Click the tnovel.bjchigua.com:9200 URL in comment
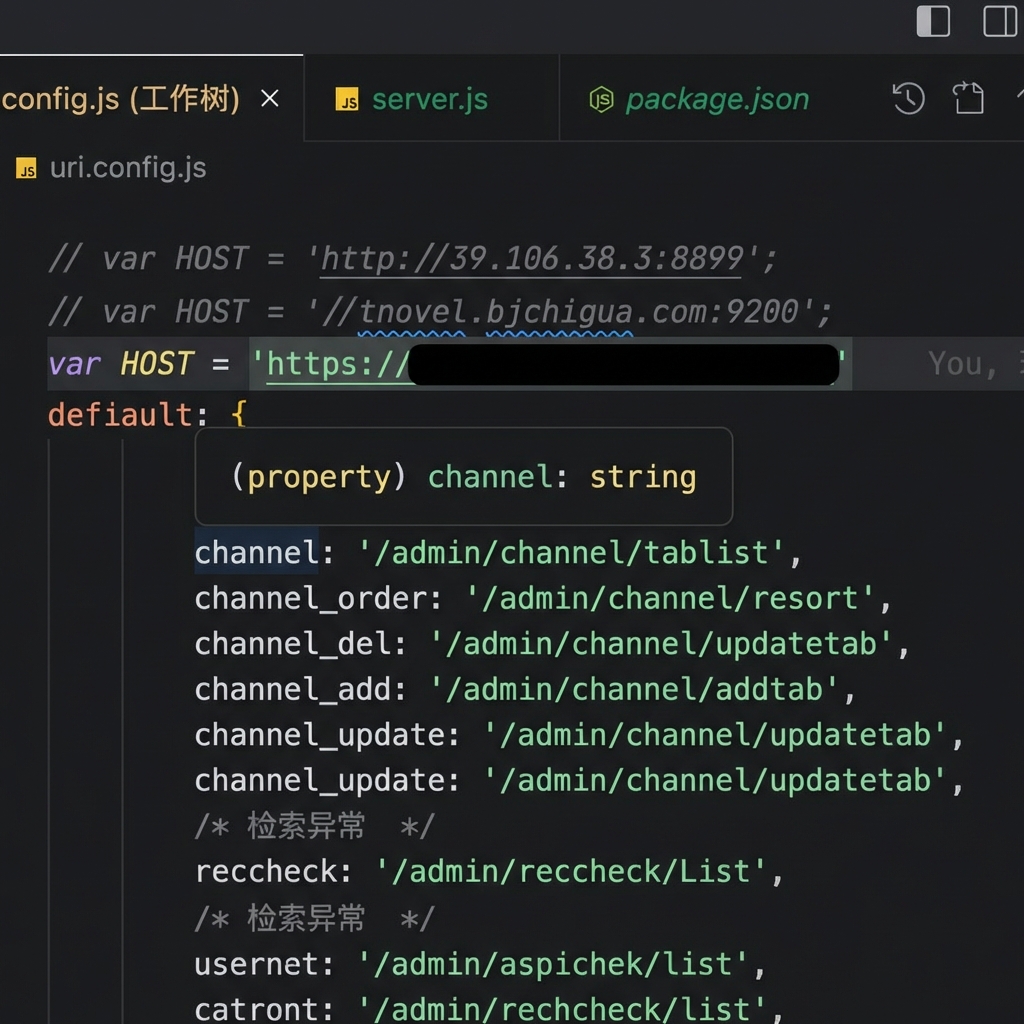Image resolution: width=1024 pixels, height=1024 pixels. [x=578, y=312]
